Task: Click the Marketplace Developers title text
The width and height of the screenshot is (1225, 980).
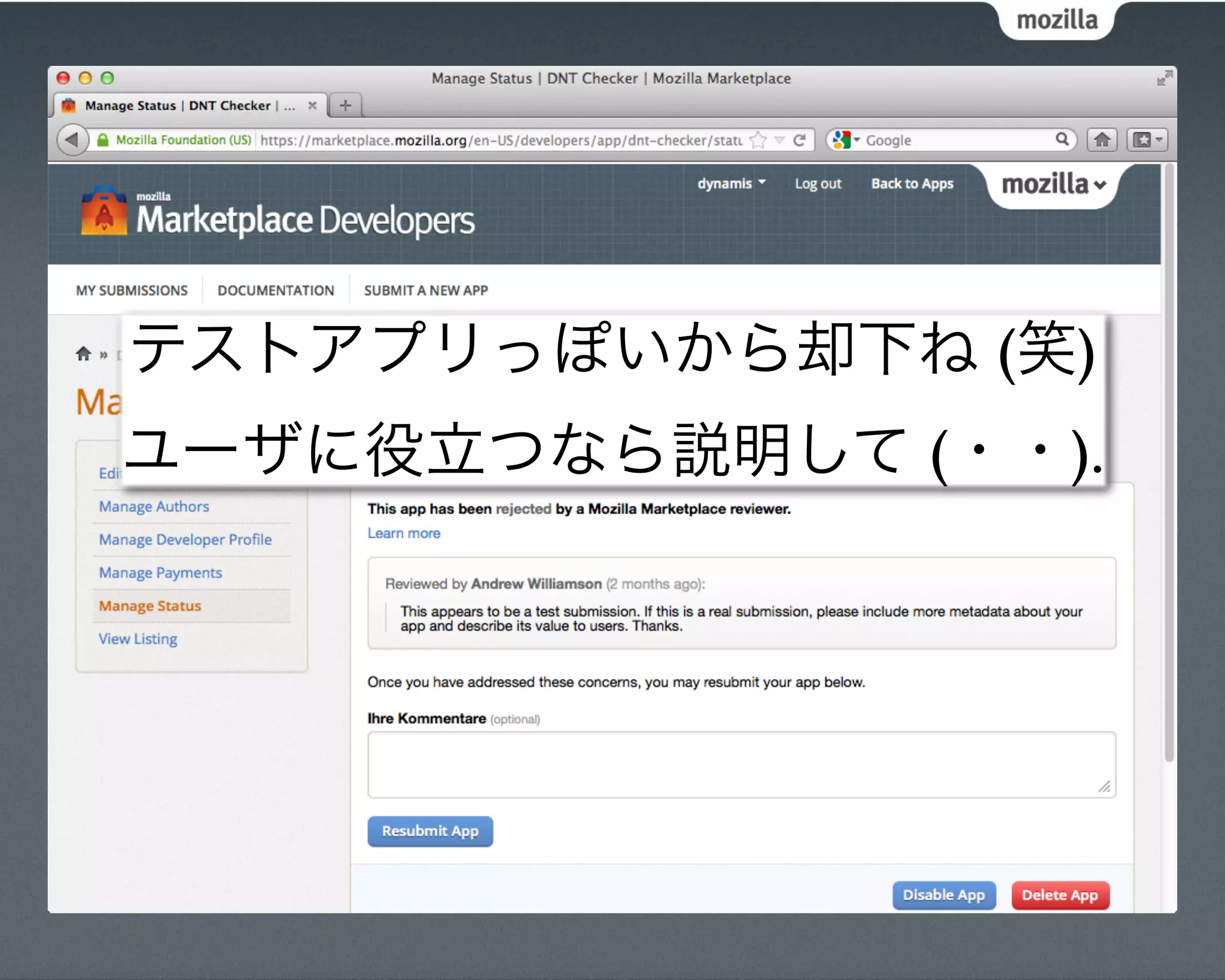Action: pos(305,220)
